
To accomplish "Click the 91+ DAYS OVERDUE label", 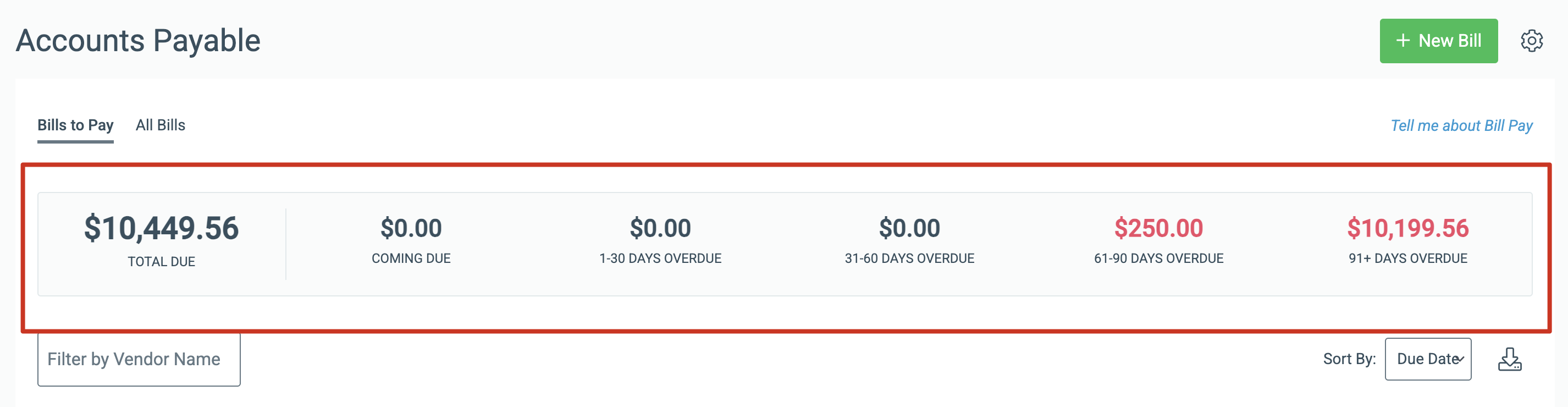I will point(1407,258).
